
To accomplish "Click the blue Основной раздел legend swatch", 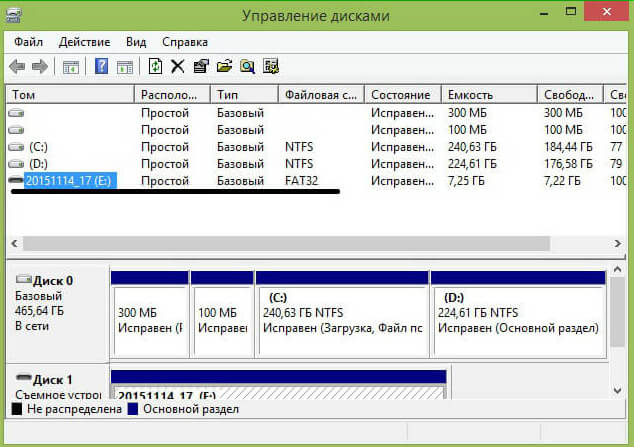I will coord(133,409).
